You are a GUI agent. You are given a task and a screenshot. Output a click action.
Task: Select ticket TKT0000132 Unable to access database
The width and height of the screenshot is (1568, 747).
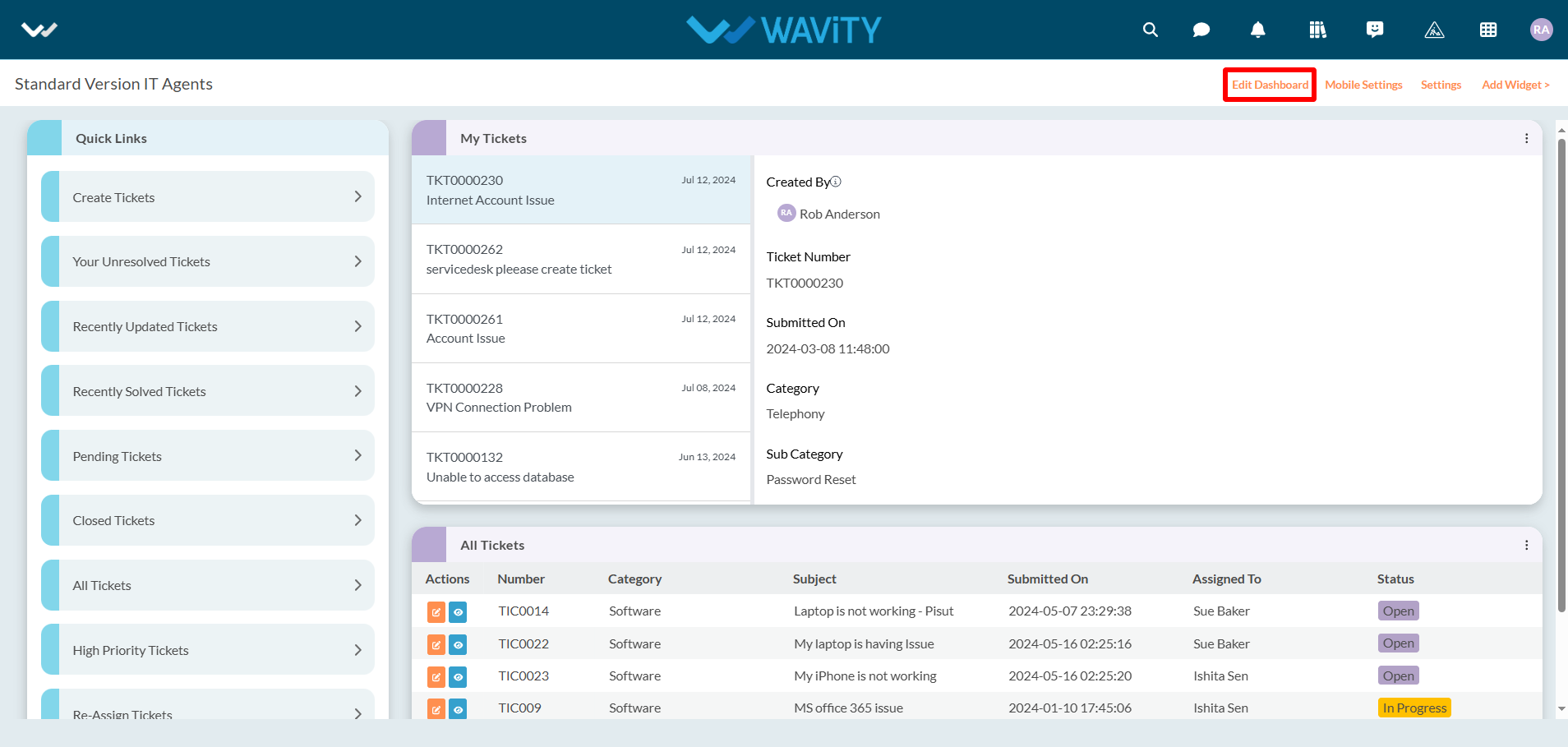(x=581, y=467)
